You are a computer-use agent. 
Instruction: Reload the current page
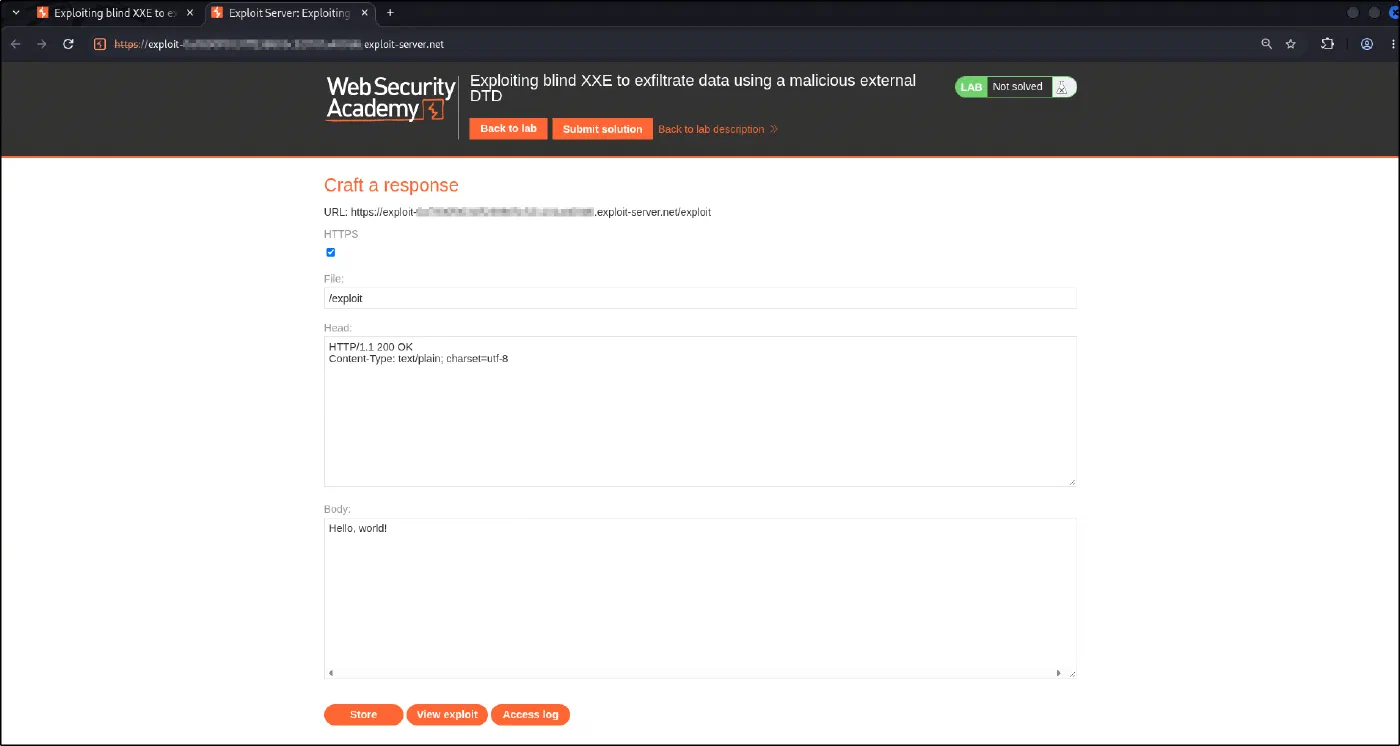coord(68,44)
